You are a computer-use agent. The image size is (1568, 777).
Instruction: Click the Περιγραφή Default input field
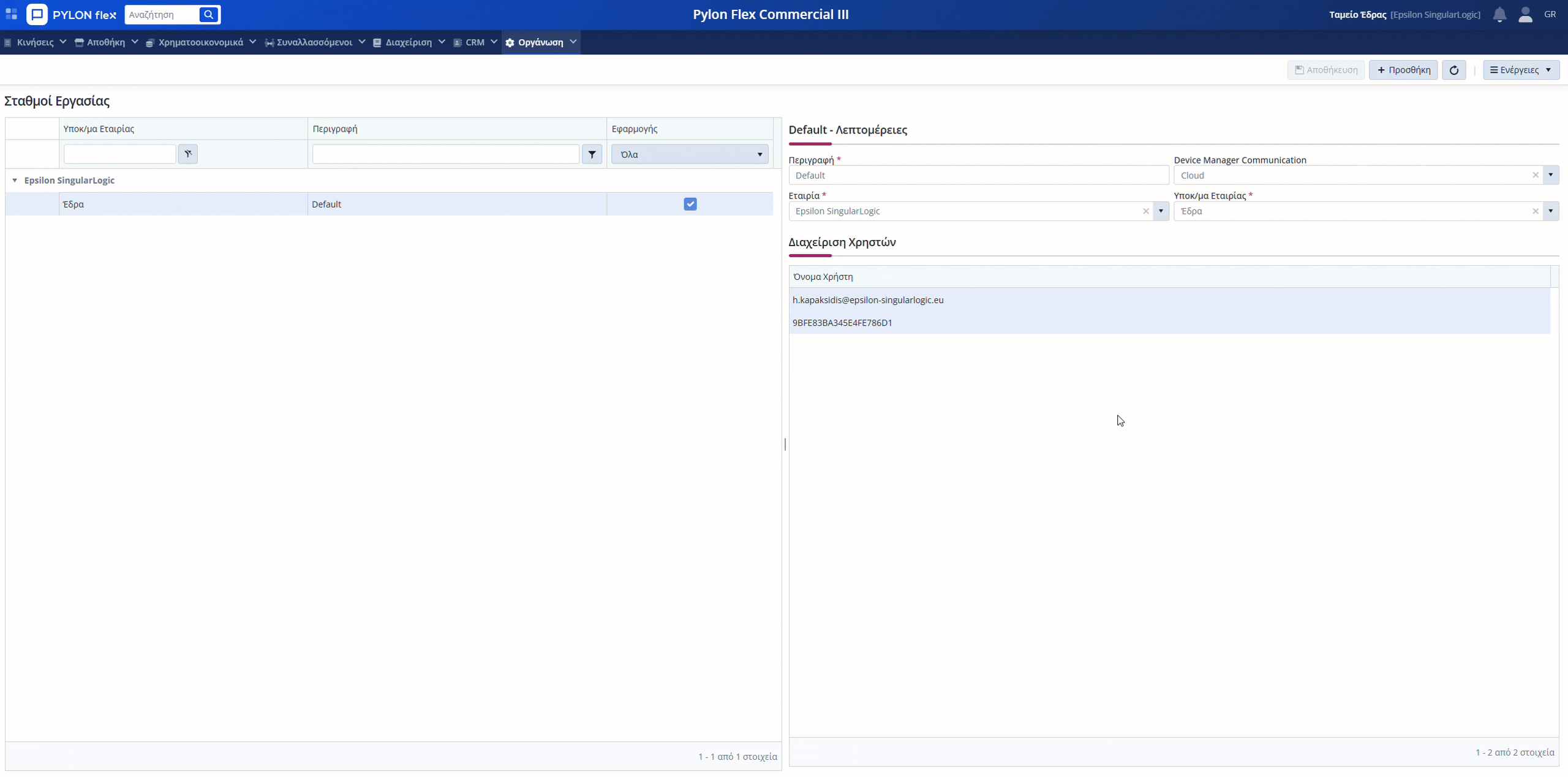pyautogui.click(x=978, y=175)
